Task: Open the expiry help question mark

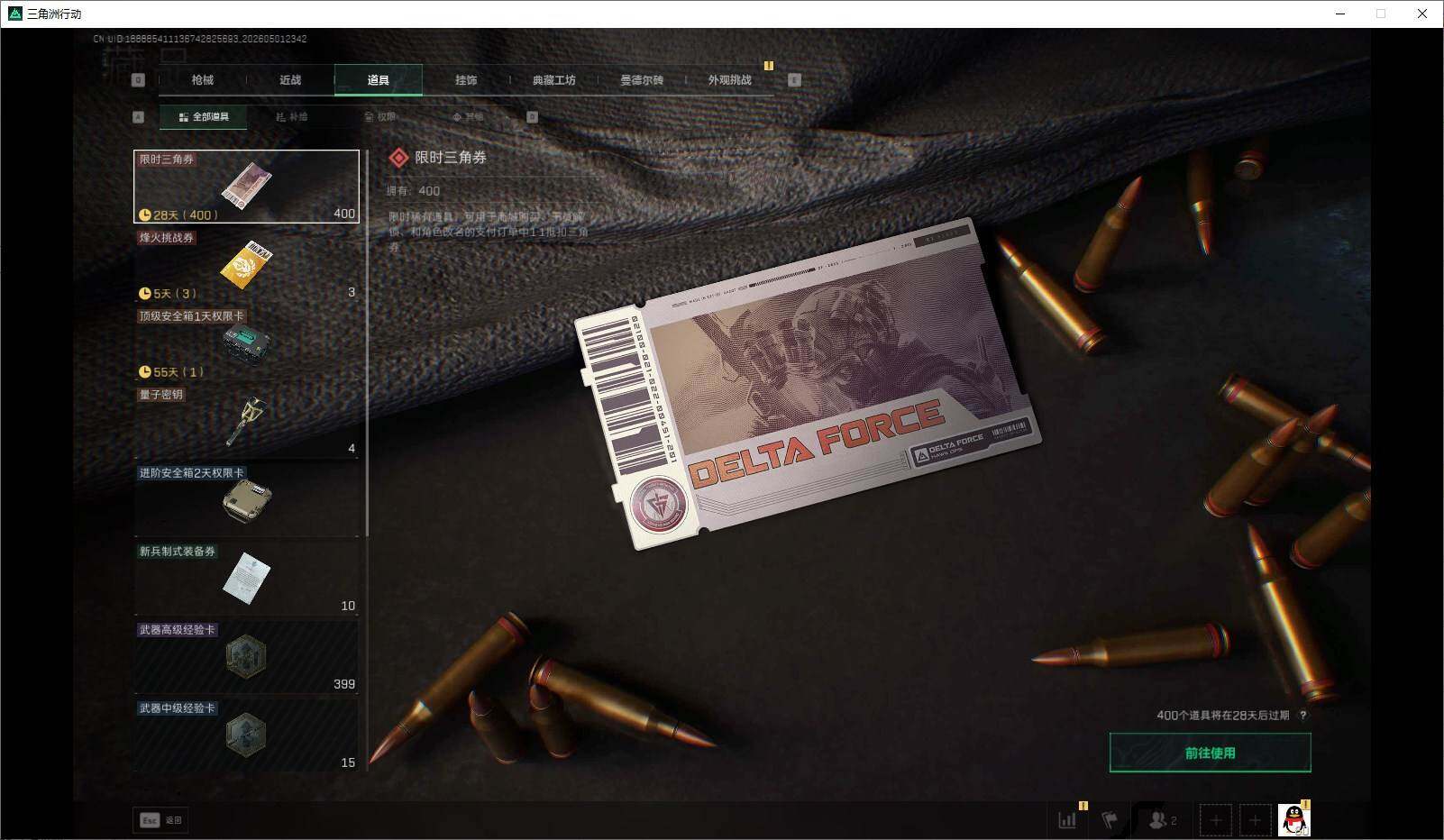Action: 1302,716
